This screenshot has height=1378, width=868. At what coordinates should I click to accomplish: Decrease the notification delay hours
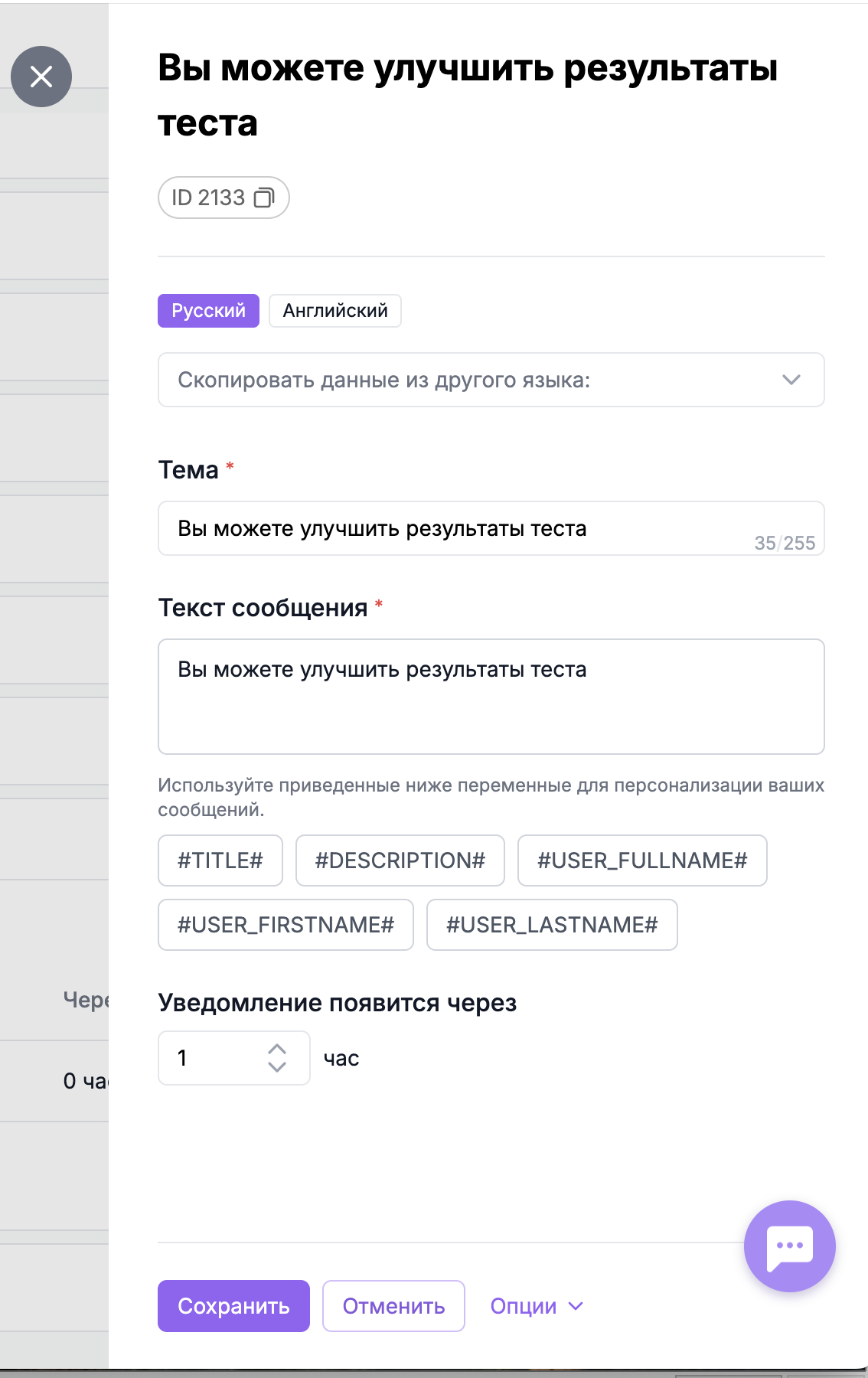[x=277, y=1066]
